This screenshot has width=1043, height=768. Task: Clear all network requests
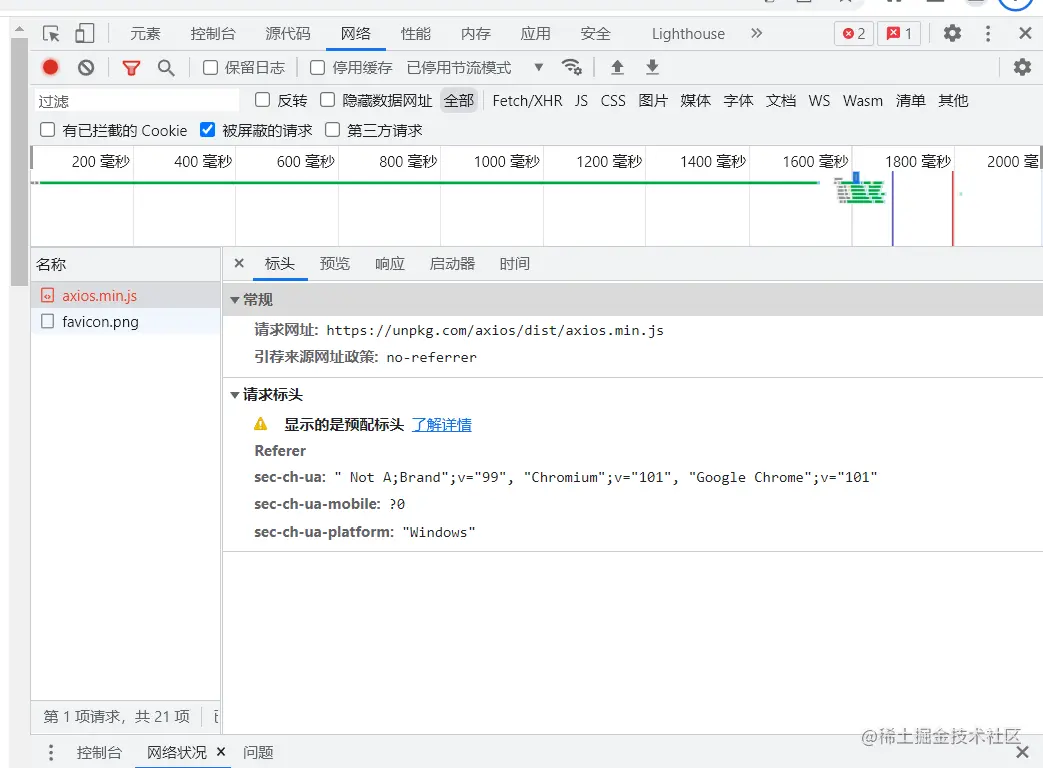(x=86, y=67)
